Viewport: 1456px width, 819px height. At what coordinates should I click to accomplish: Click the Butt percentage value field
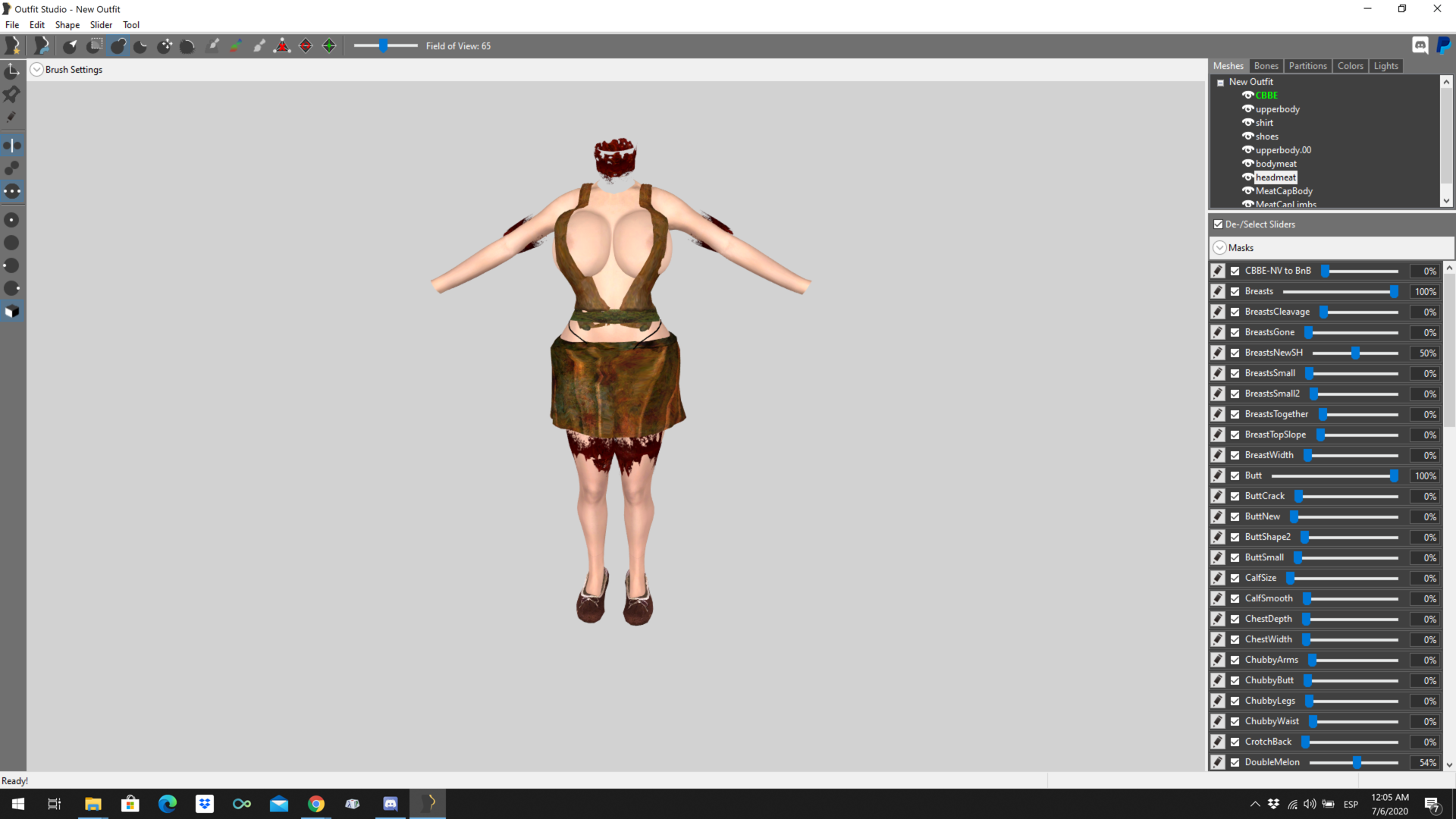(x=1424, y=475)
